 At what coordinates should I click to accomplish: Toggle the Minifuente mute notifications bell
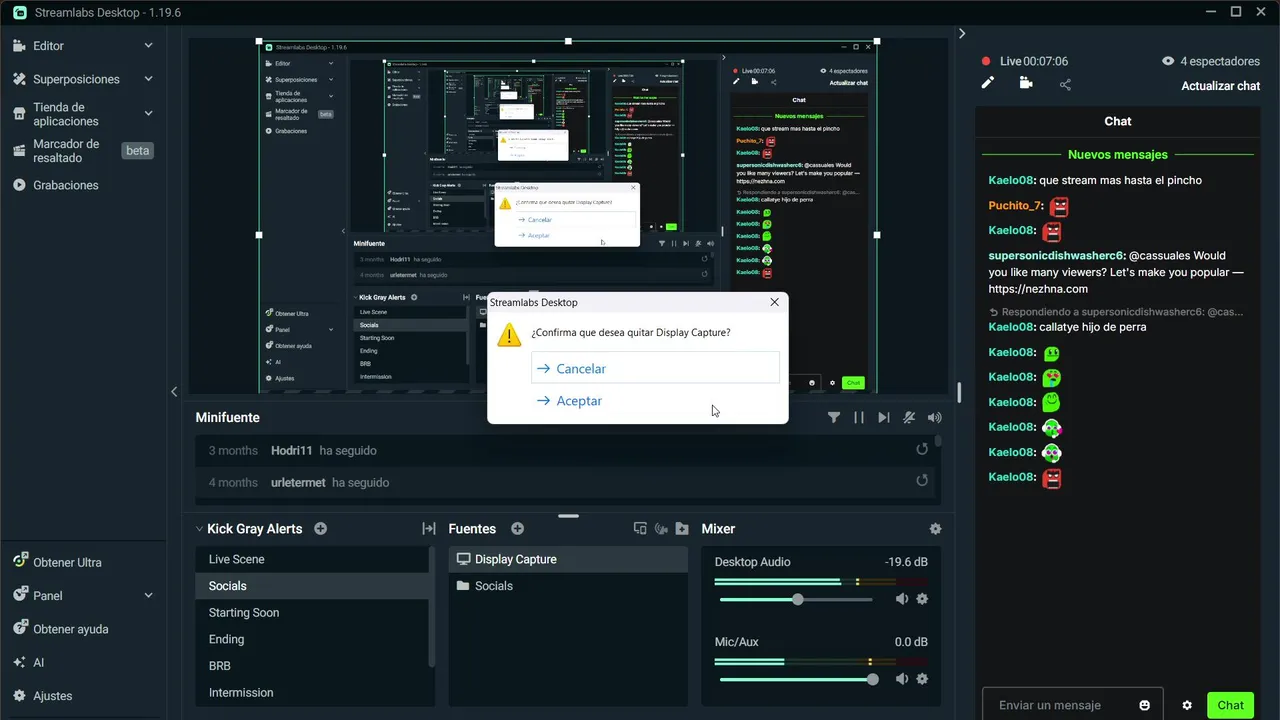(x=909, y=418)
